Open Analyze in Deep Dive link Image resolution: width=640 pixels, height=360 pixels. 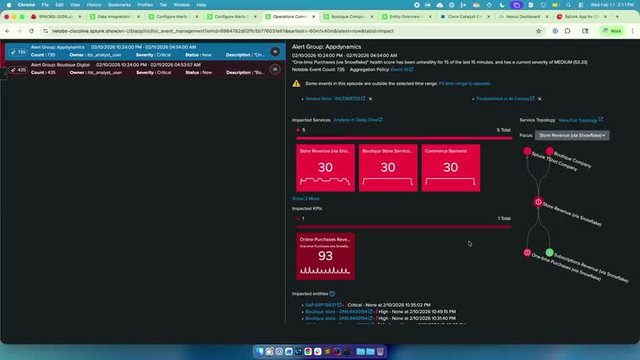click(x=358, y=120)
